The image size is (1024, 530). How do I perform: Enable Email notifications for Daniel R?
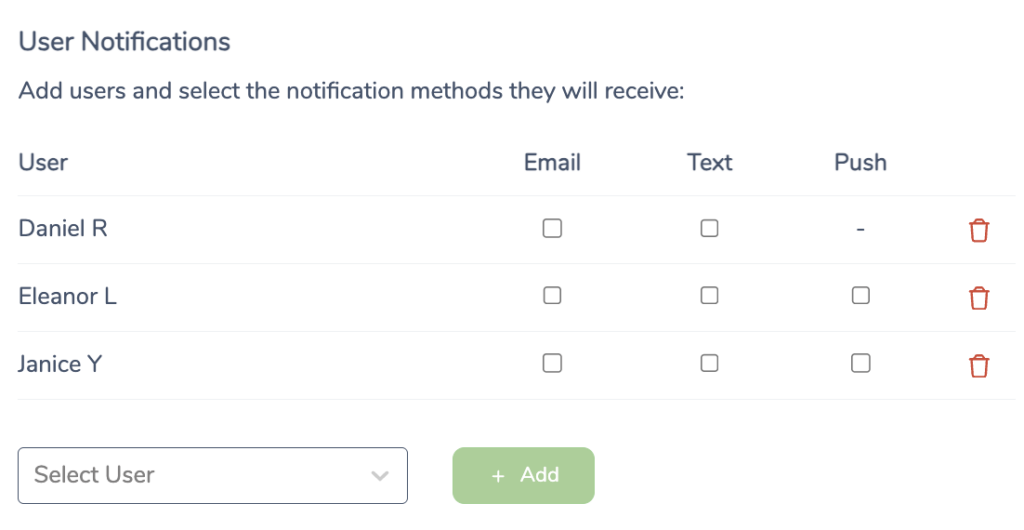coord(552,228)
